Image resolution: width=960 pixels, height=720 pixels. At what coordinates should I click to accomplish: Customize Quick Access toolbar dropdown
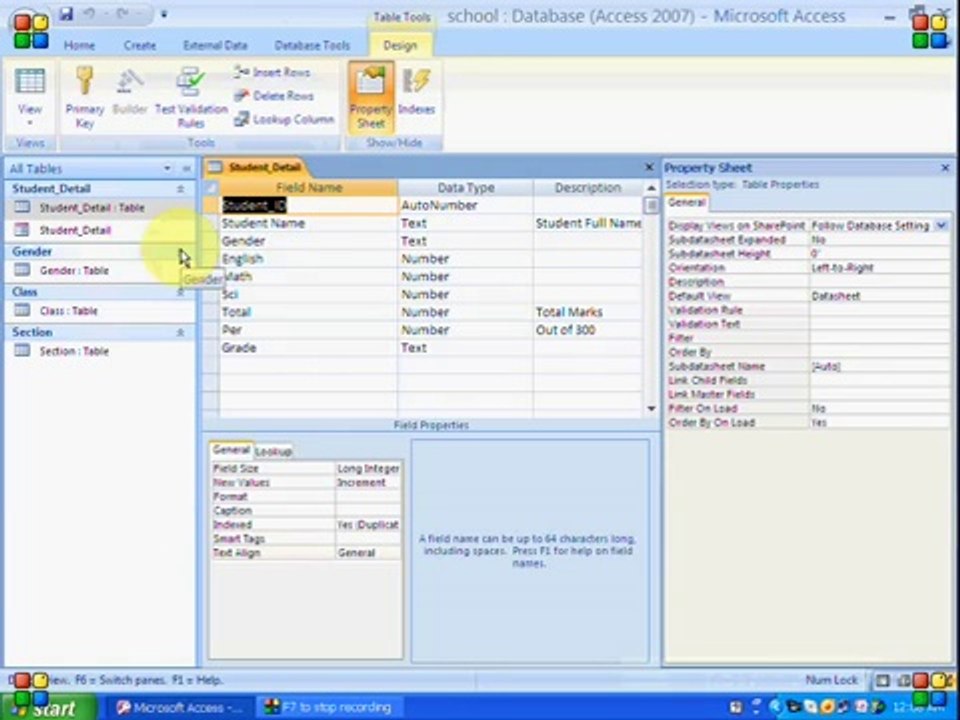click(x=164, y=14)
